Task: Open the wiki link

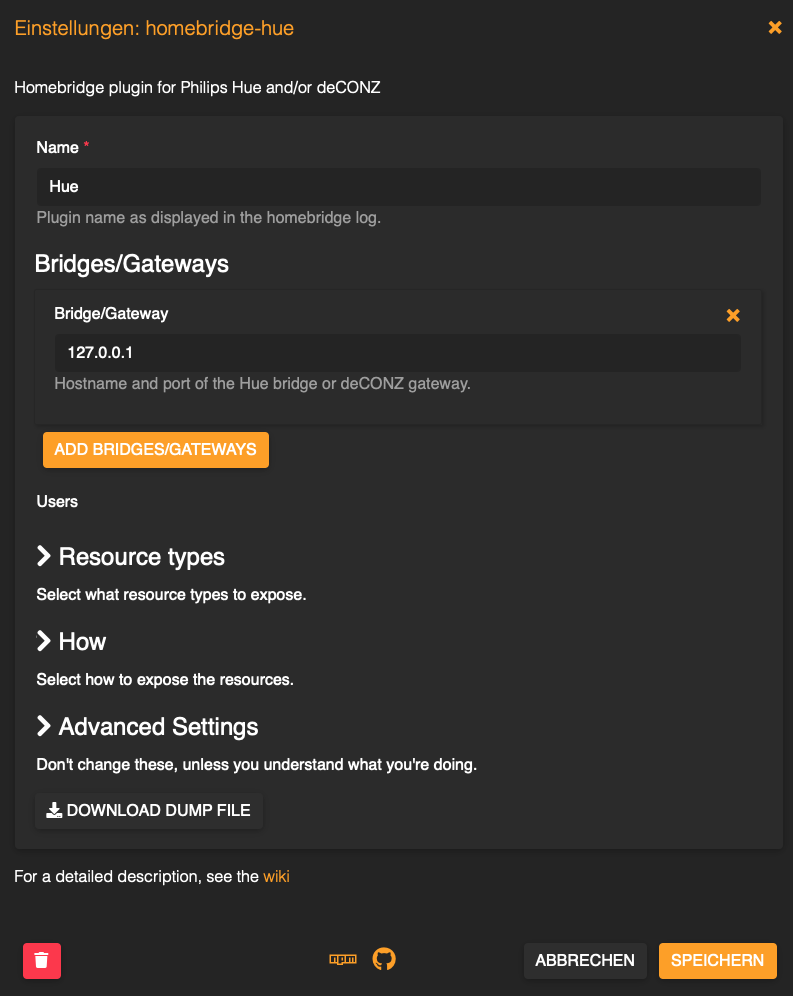Action: click(x=276, y=877)
